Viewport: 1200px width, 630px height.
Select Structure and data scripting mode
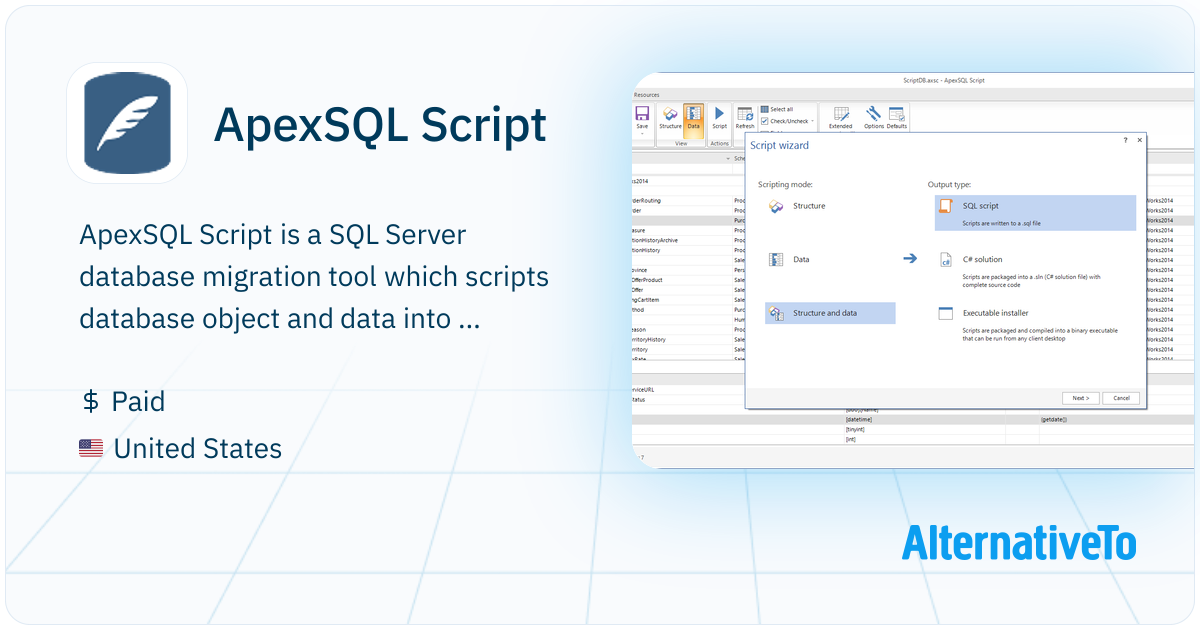pos(830,313)
